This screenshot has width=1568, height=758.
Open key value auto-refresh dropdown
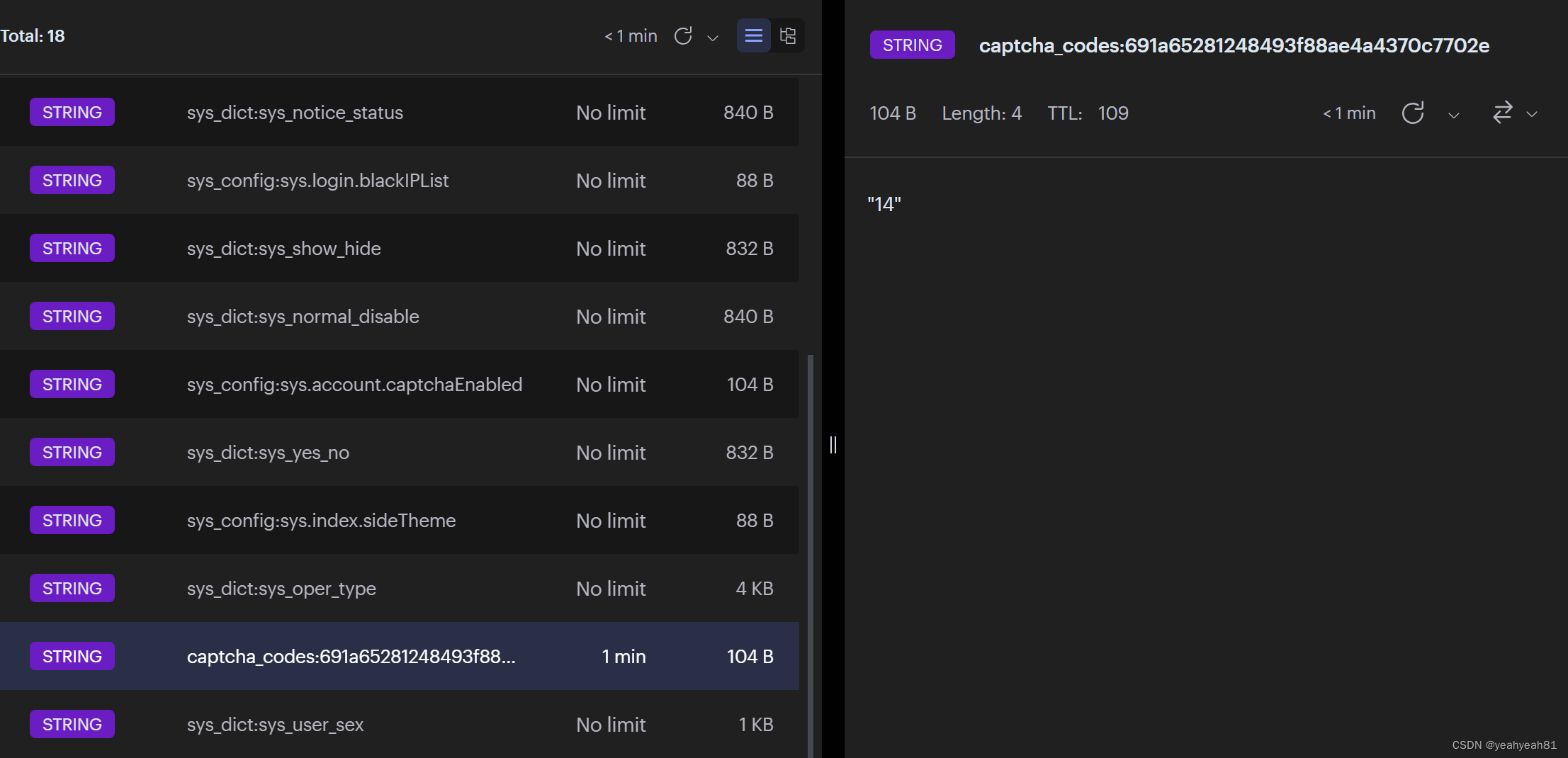(x=1454, y=115)
